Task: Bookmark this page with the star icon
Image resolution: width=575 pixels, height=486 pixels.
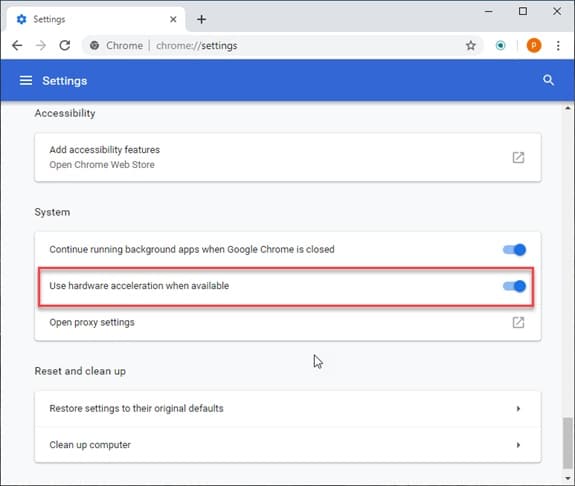Action: (470, 46)
